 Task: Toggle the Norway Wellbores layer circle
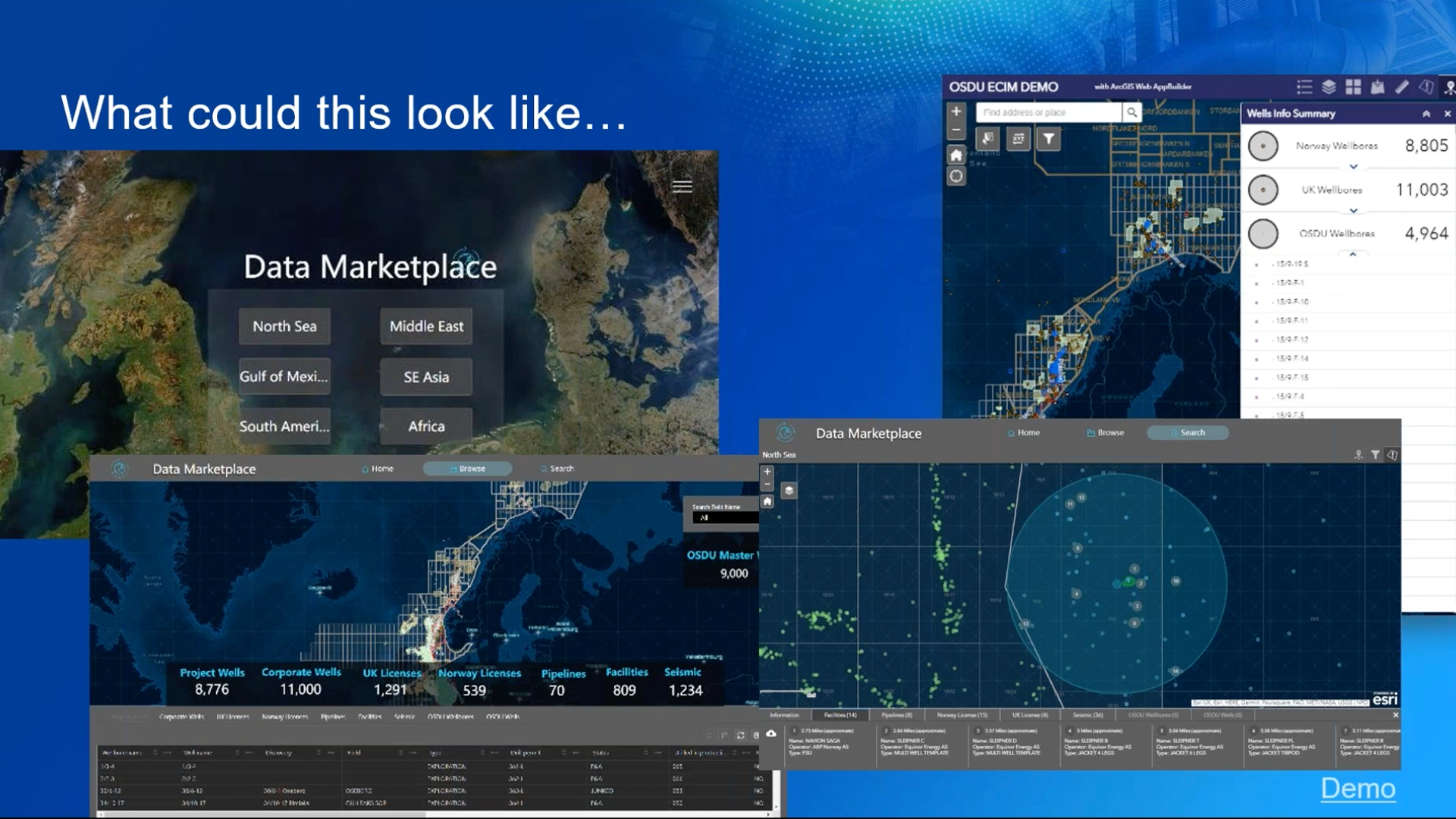coord(1263,146)
